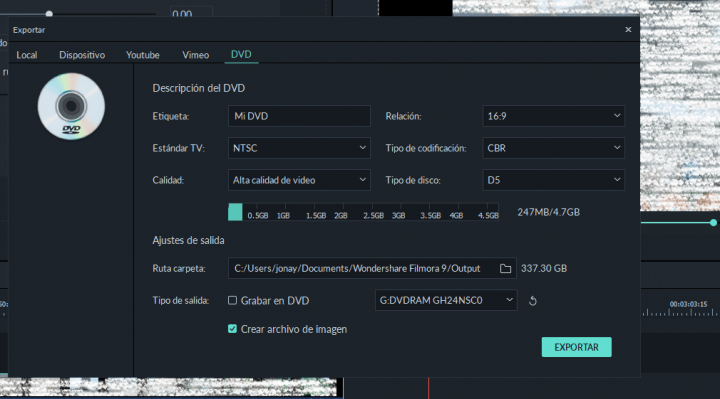Click the DVD disc image
The width and height of the screenshot is (720, 399).
[x=71, y=107]
